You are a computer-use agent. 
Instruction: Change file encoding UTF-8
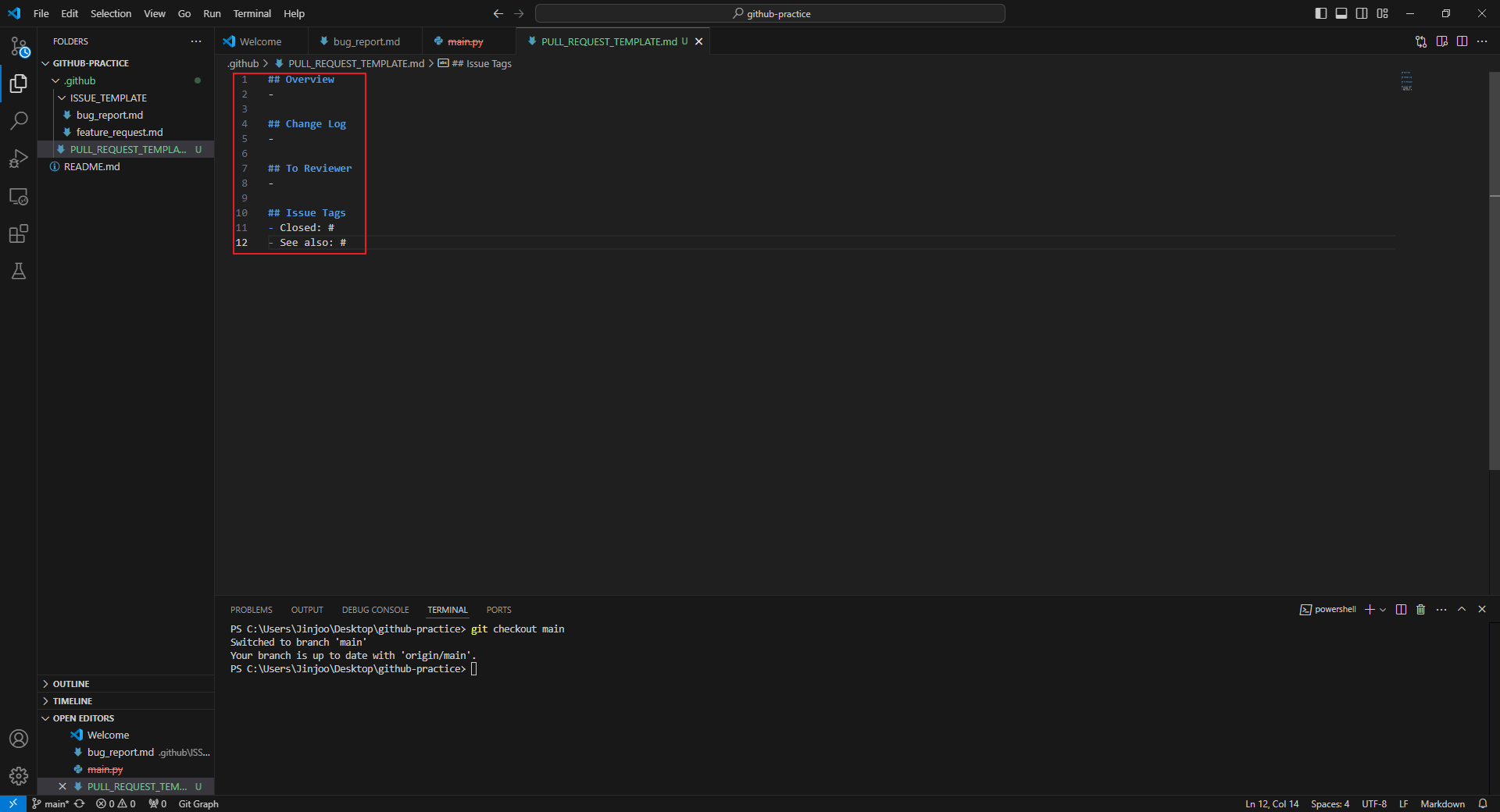1374,803
